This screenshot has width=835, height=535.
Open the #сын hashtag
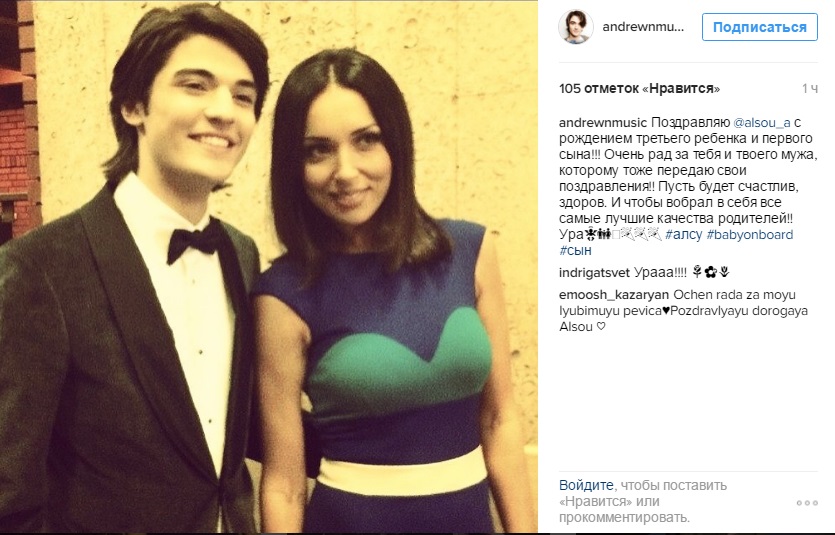click(x=575, y=251)
